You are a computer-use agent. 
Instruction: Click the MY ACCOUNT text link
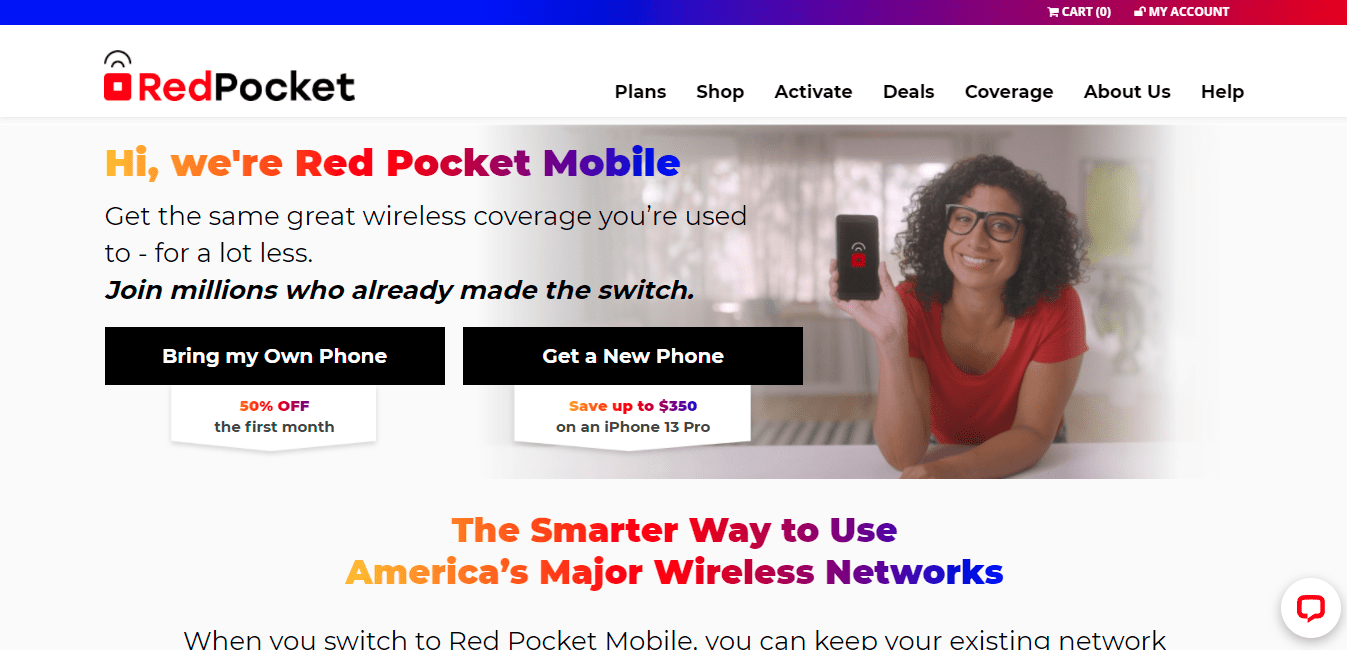1189,12
